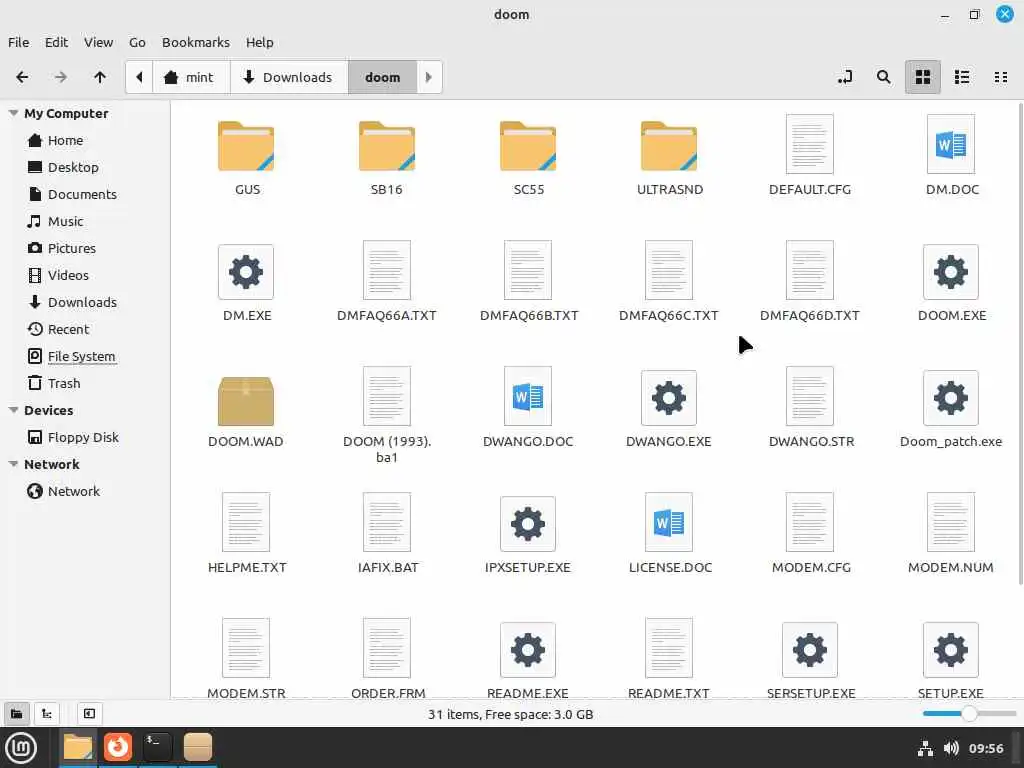Switch to icon view

(923, 77)
